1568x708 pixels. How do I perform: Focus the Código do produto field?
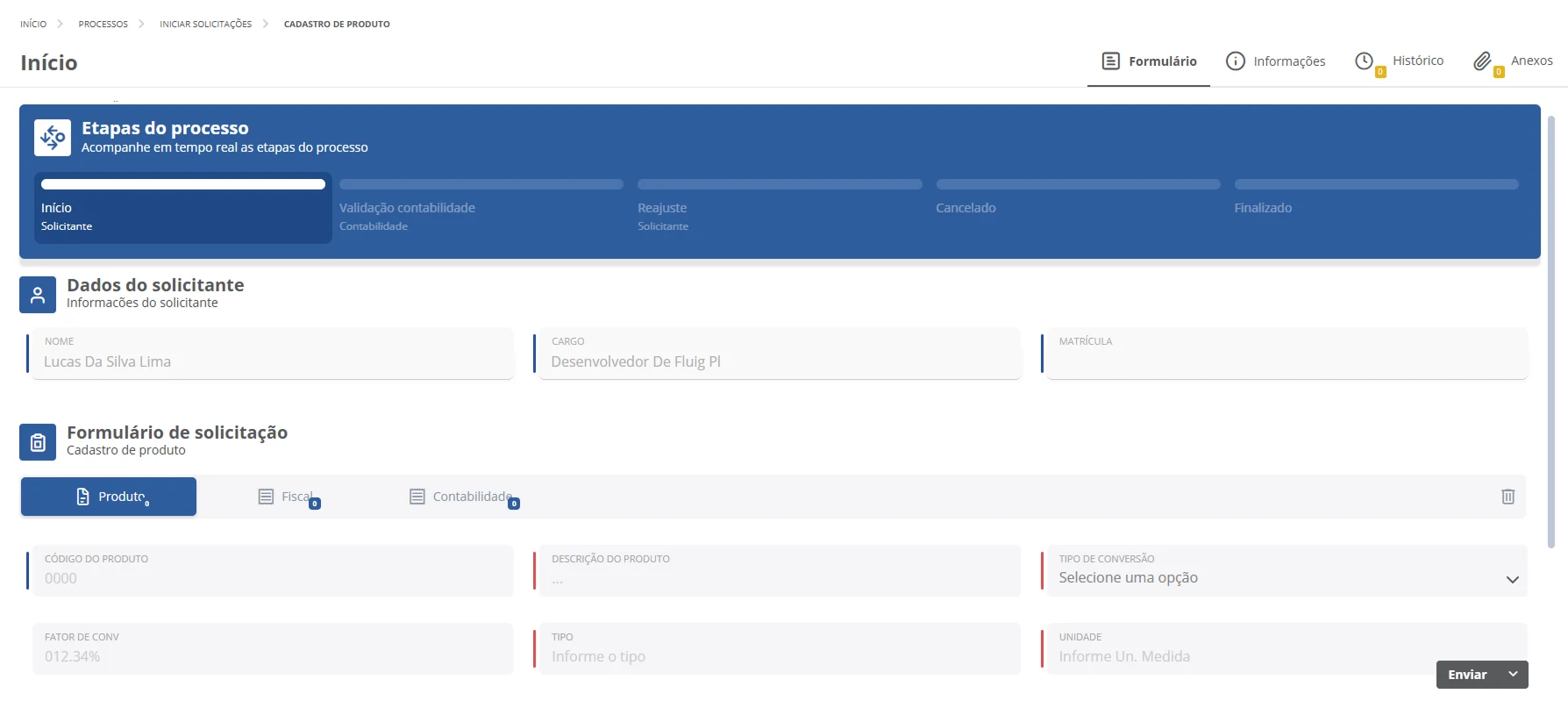point(273,570)
